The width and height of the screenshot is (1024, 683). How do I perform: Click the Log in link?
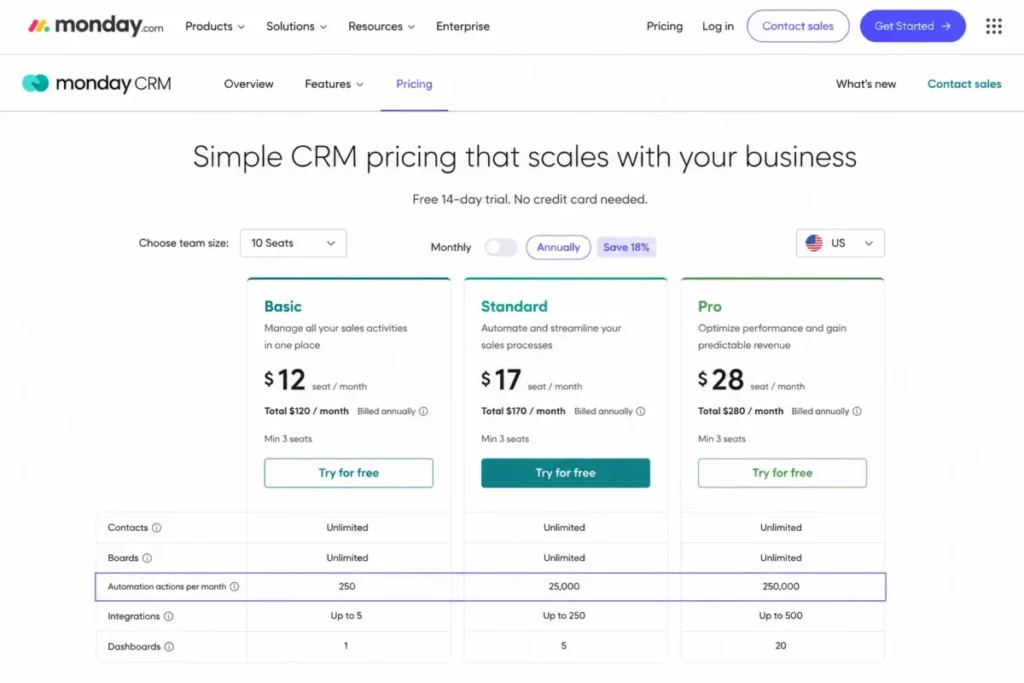718,26
